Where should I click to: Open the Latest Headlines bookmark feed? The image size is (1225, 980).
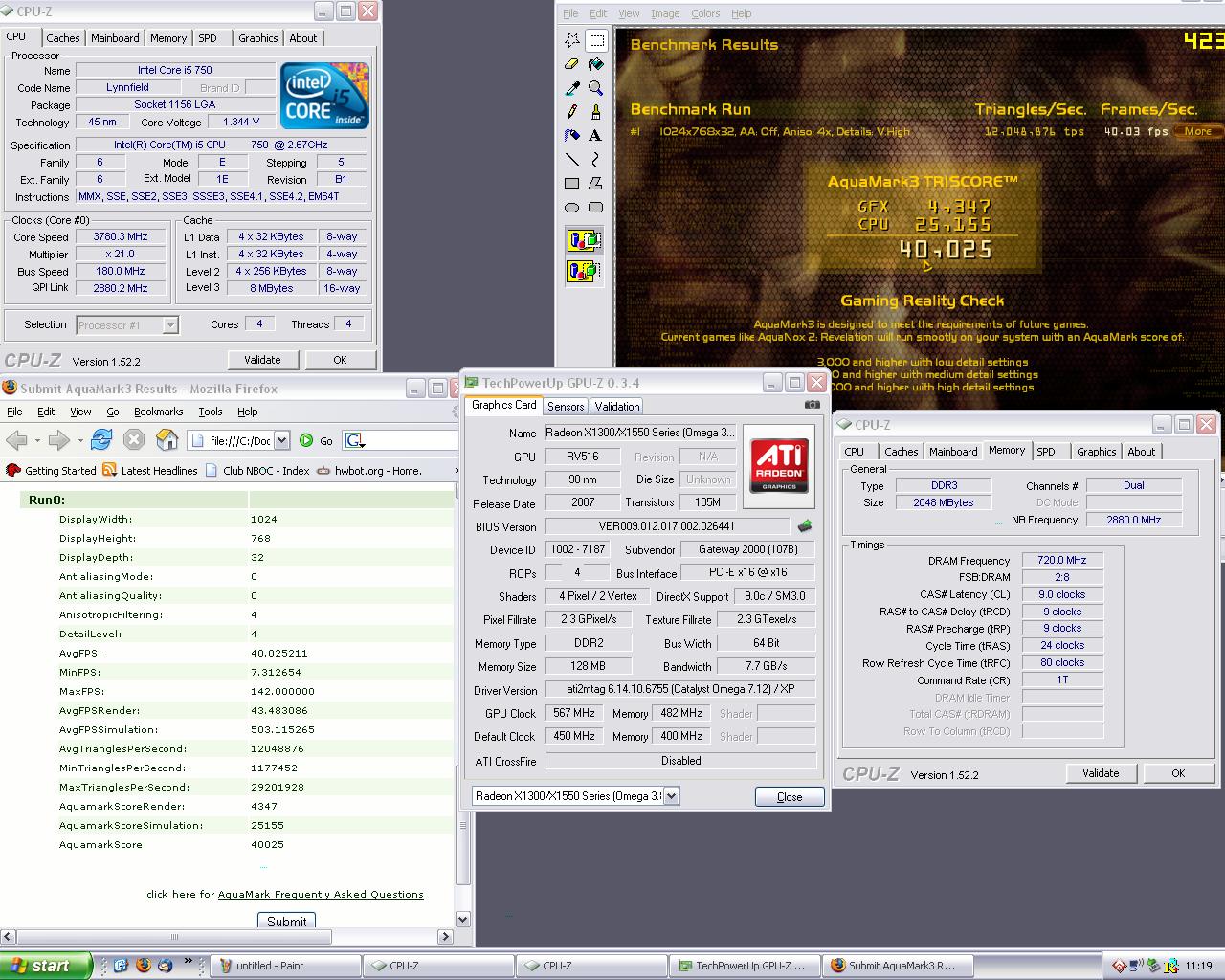pos(150,470)
